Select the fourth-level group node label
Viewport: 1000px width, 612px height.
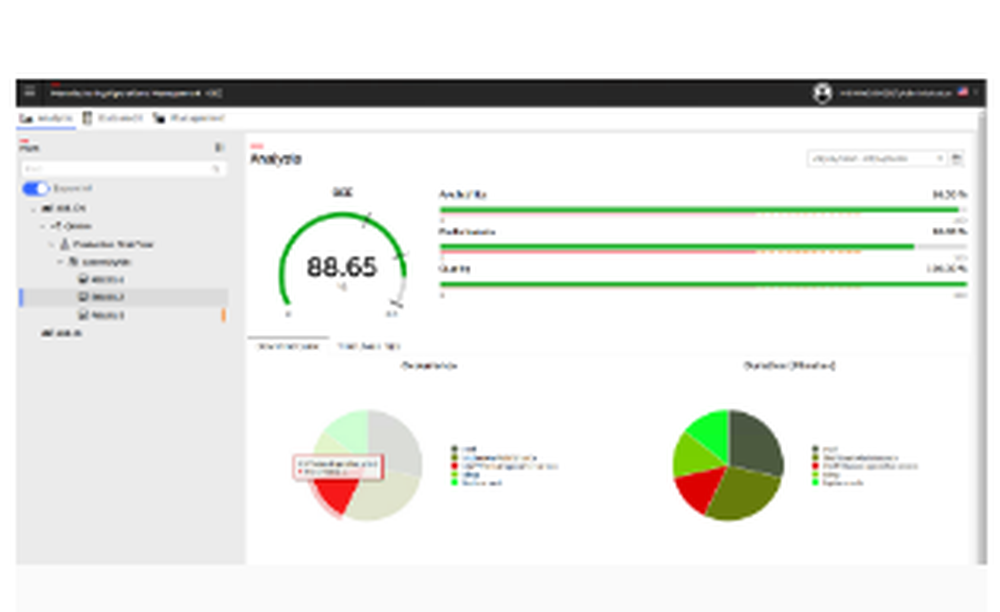point(107,262)
